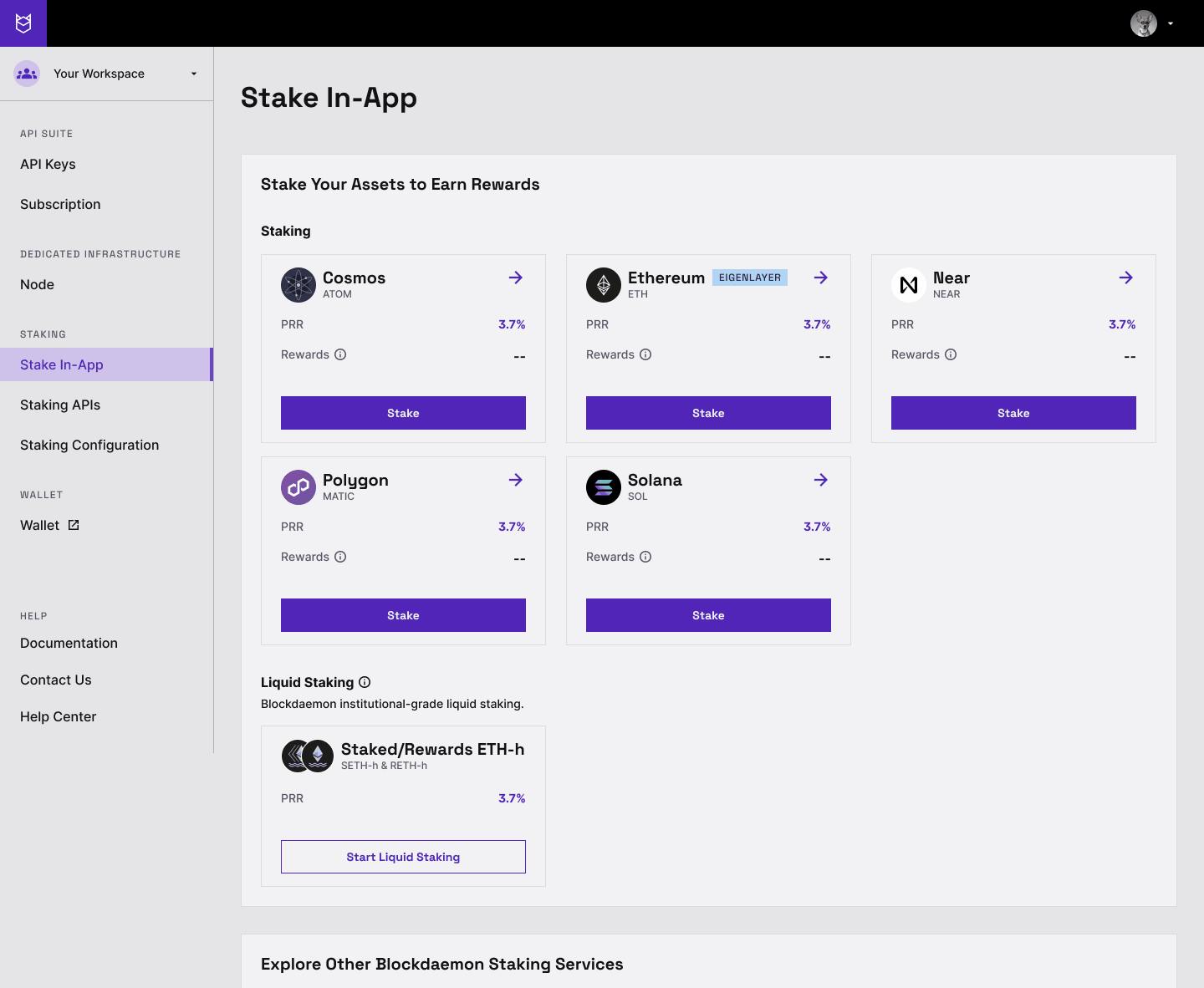The image size is (1204, 988).
Task: Click Start Liquid Staking button
Action: pos(403,857)
